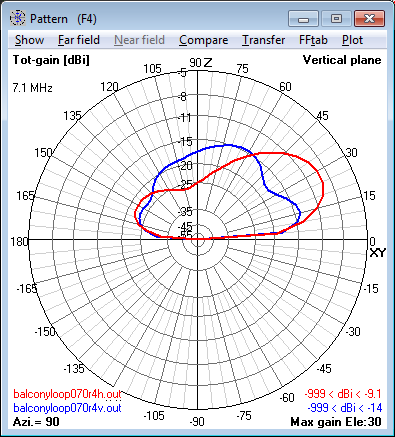The width and height of the screenshot is (395, 437).
Task: Click the -45 degree angle label
Action: 323,368
